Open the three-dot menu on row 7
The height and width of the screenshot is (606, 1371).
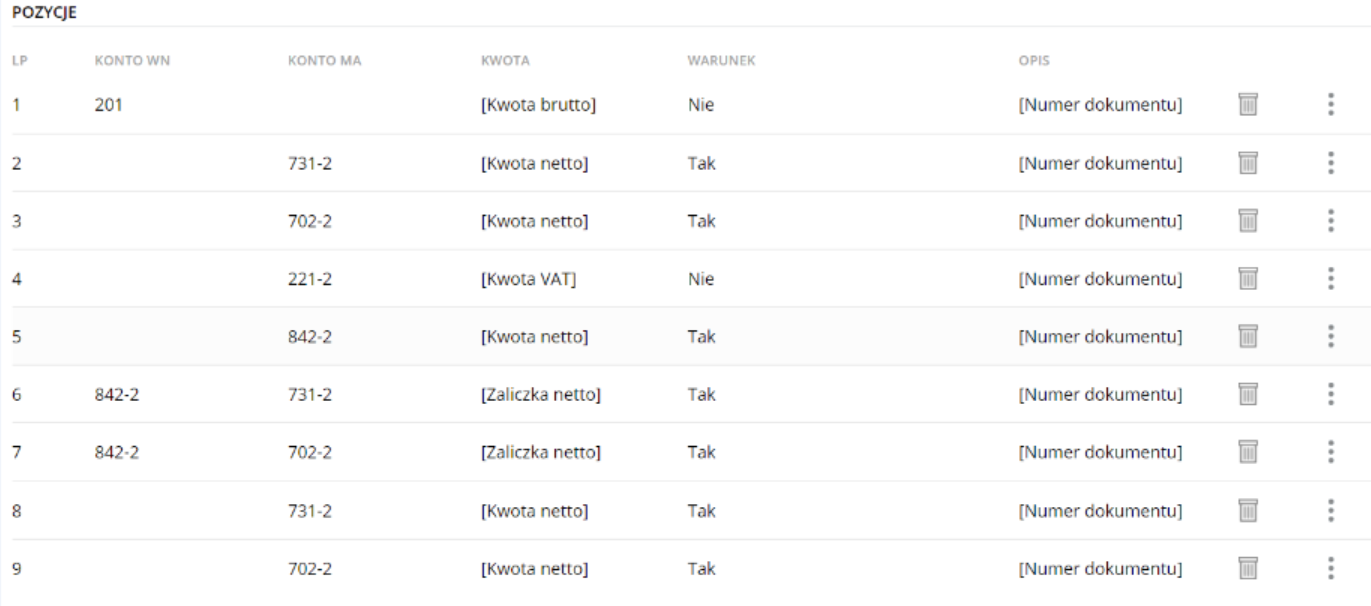[x=1330, y=452]
